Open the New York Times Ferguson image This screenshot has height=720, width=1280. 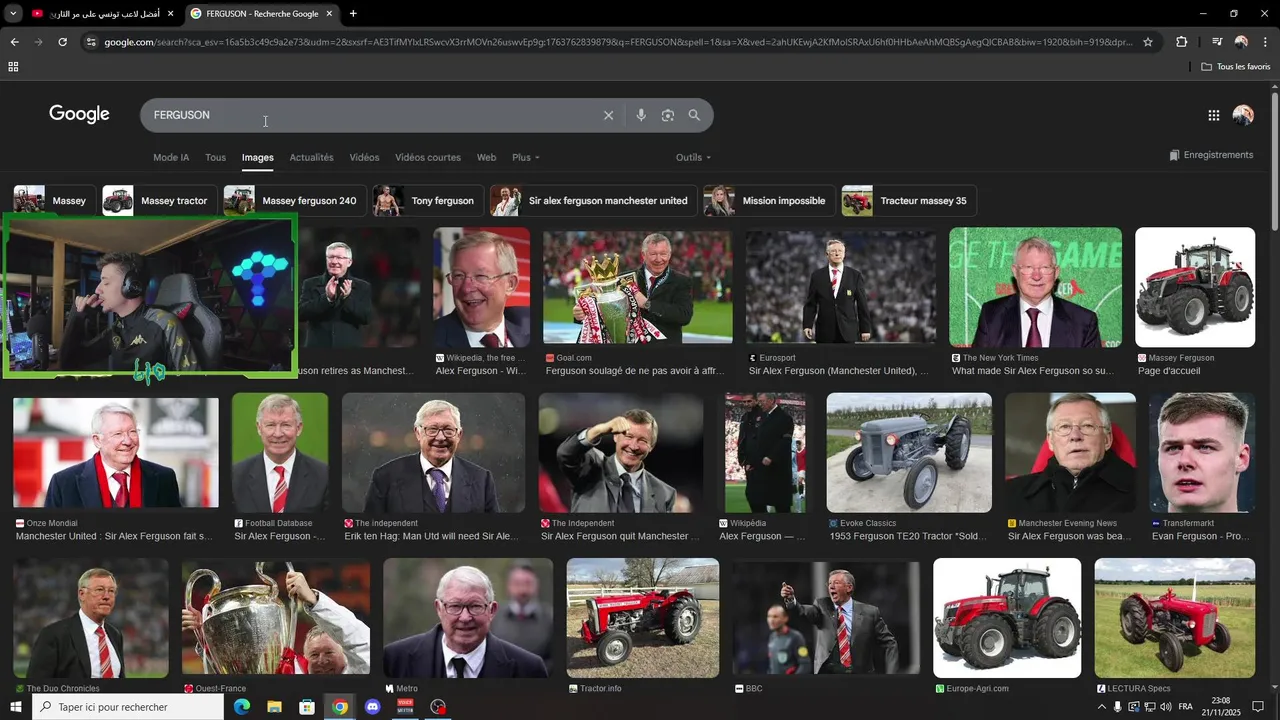tap(1035, 287)
